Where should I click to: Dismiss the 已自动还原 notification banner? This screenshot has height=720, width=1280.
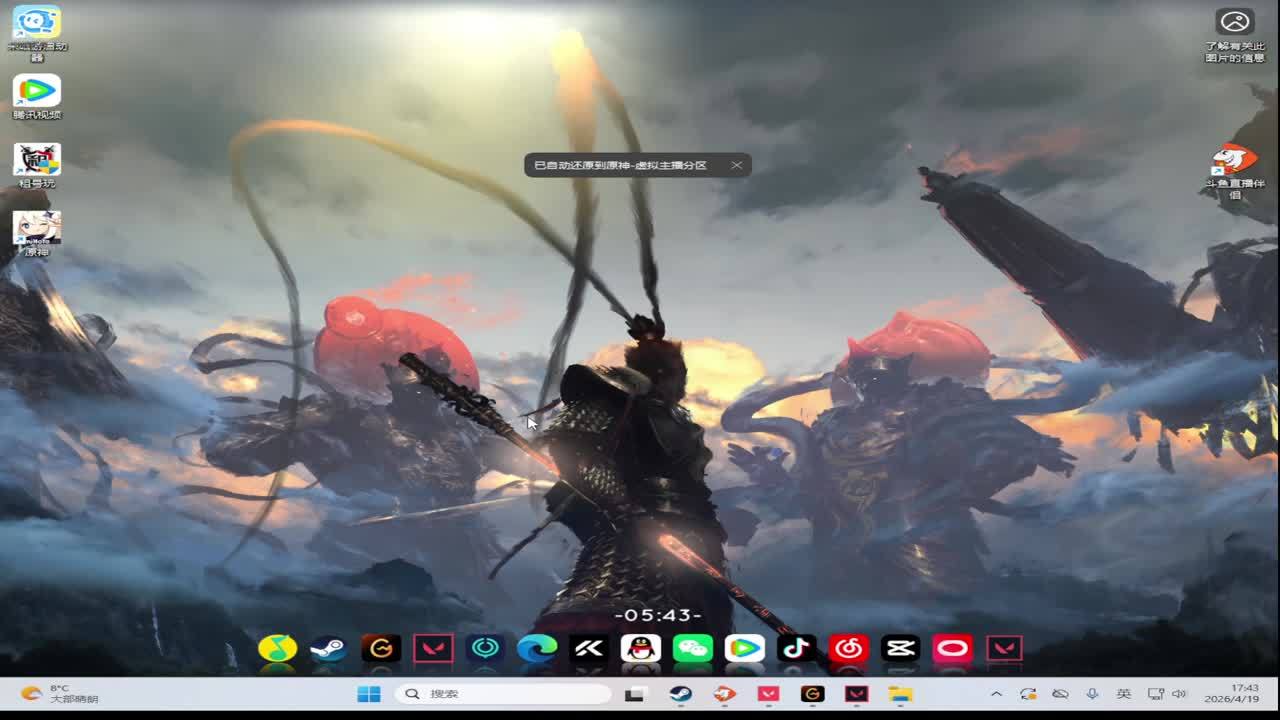(737, 165)
